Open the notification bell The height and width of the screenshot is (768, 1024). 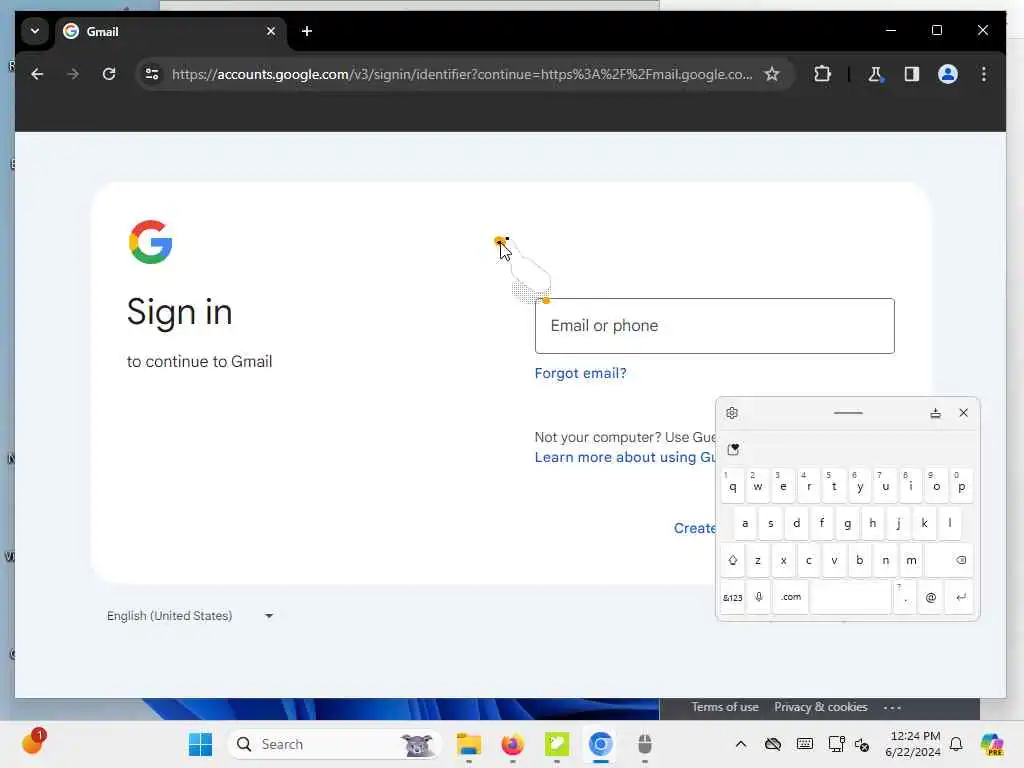(956, 744)
